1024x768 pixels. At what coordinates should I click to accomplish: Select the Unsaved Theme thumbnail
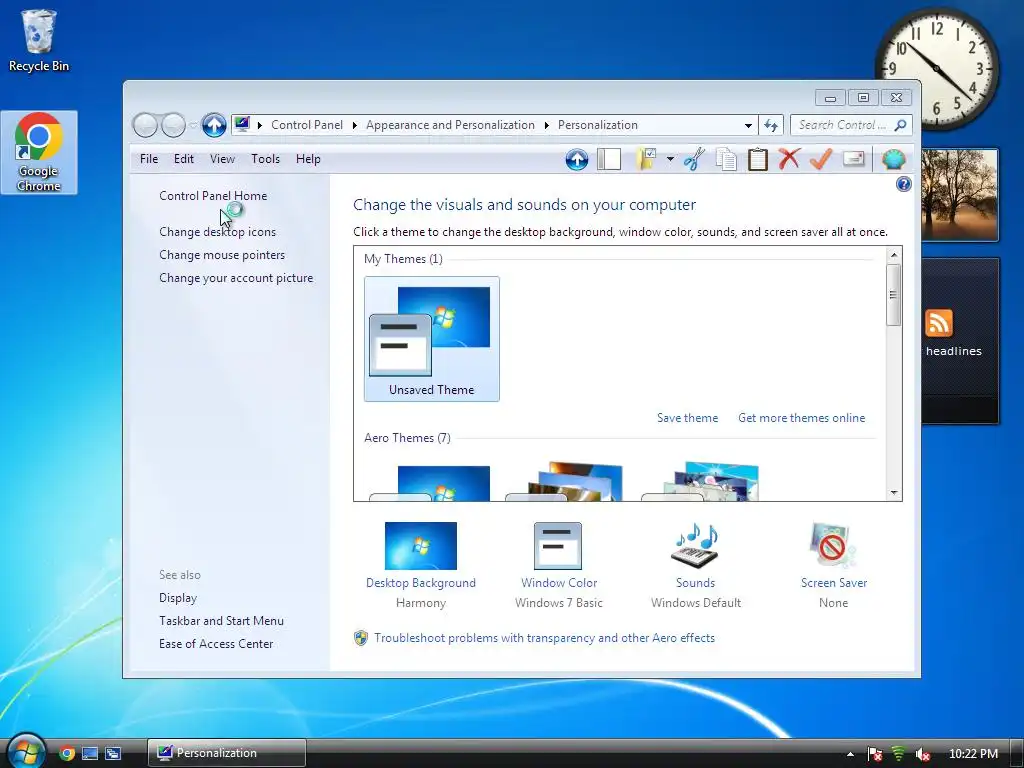pos(432,338)
